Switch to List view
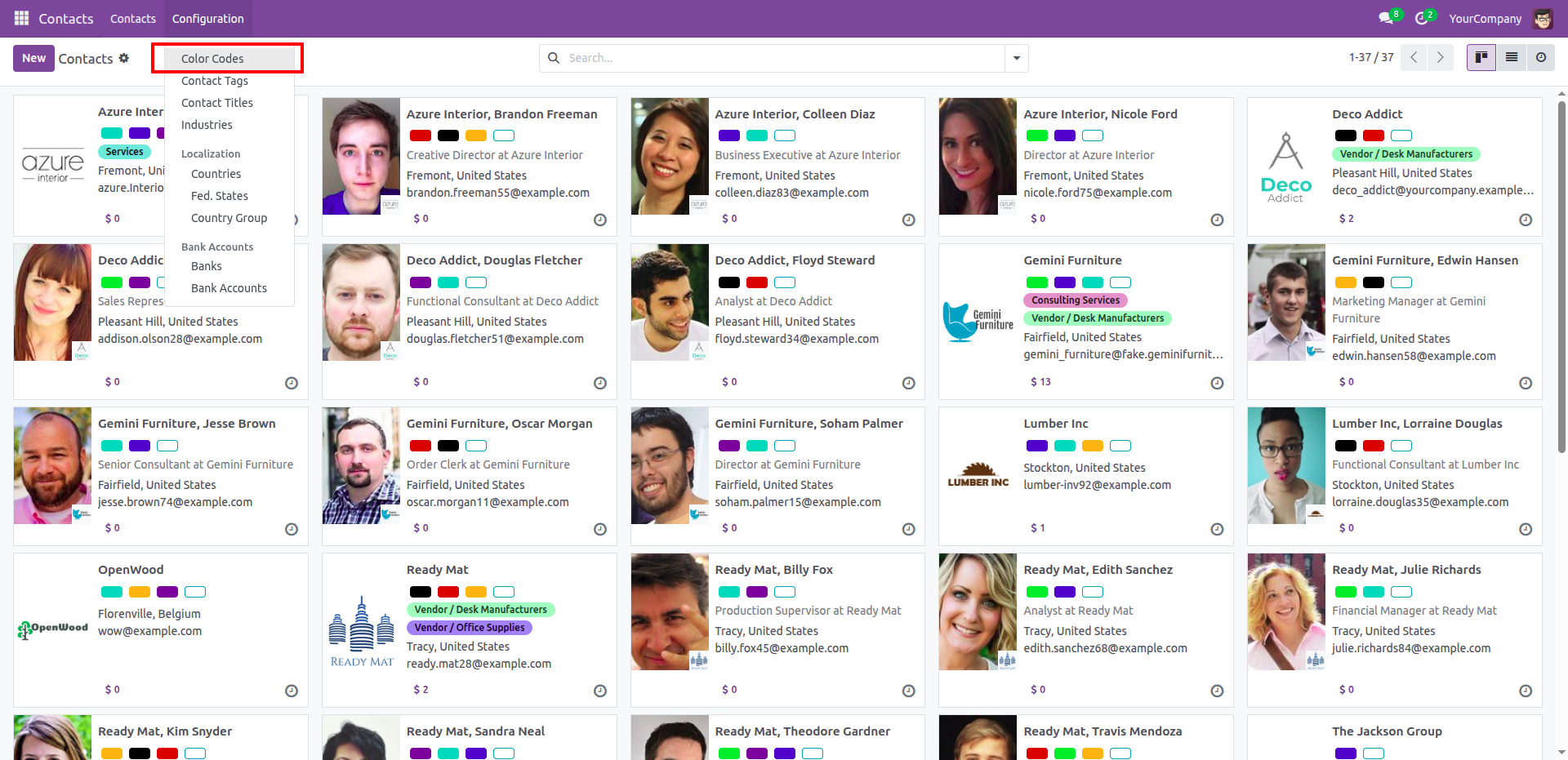This screenshot has height=760, width=1568. coord(1512,58)
